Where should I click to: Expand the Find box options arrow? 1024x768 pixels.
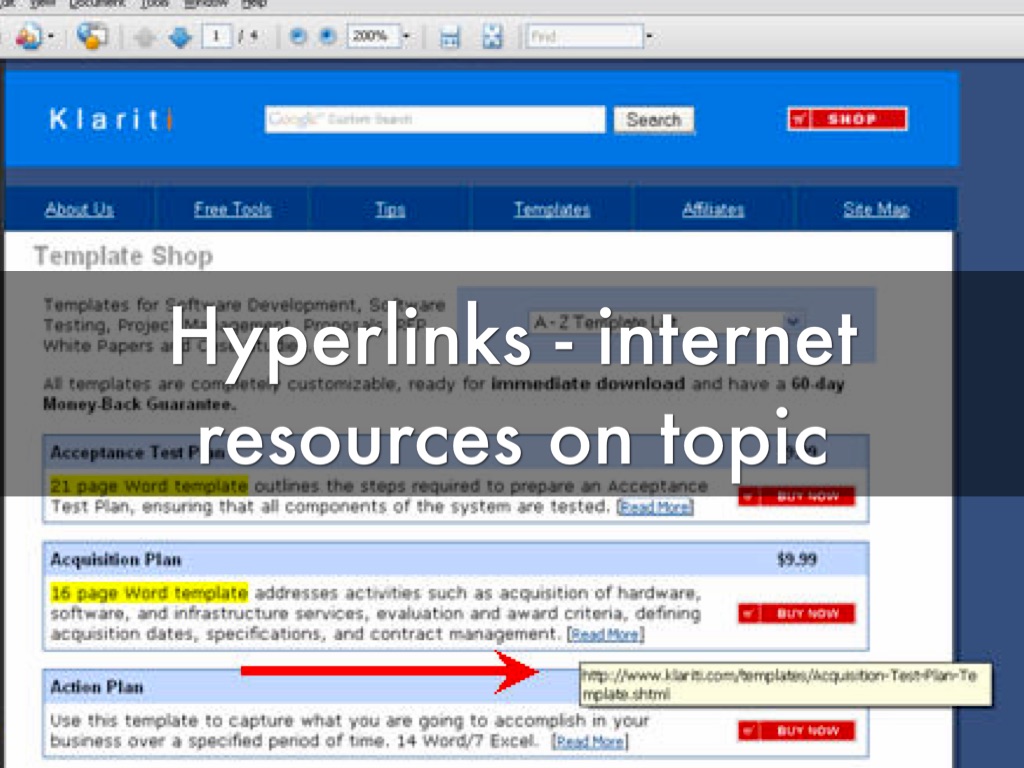tap(649, 37)
